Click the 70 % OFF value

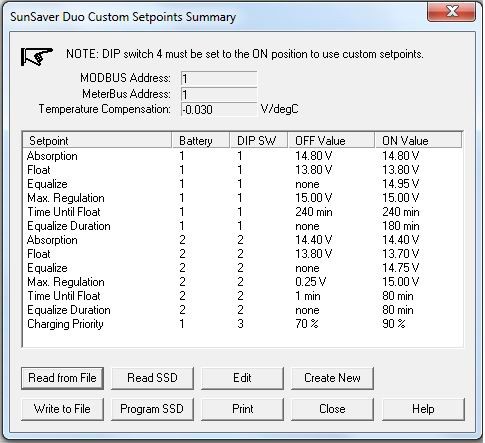tap(307, 324)
